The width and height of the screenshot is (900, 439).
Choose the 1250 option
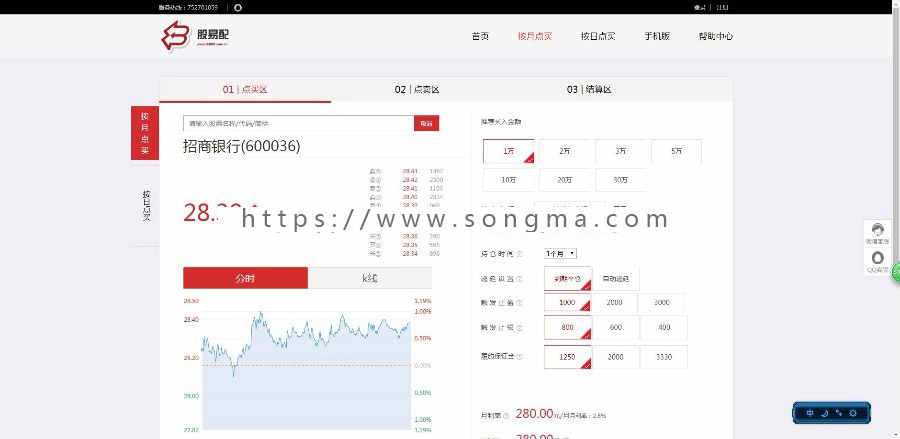click(x=568, y=356)
